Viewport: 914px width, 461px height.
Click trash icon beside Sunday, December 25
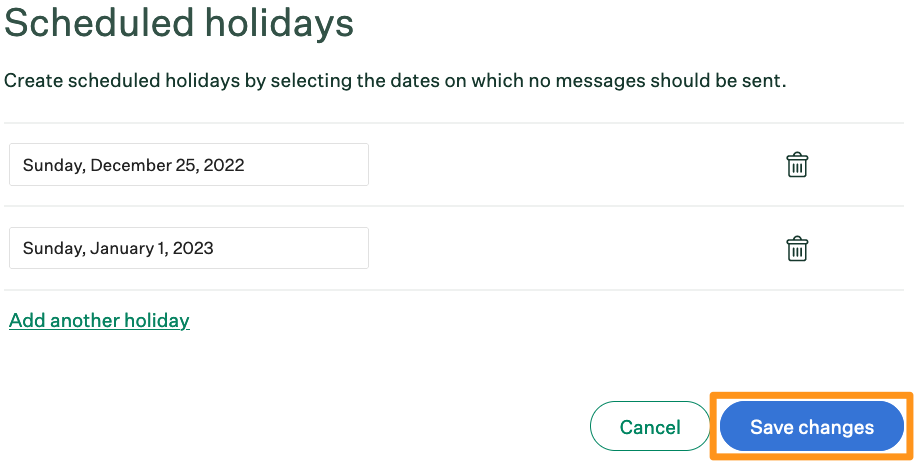(797, 165)
